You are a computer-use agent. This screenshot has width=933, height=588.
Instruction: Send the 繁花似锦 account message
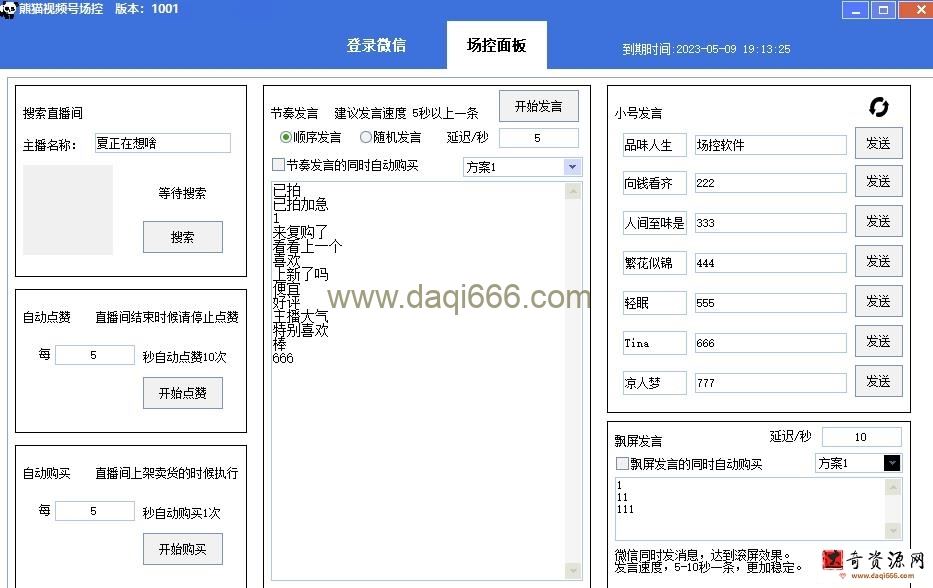point(878,261)
